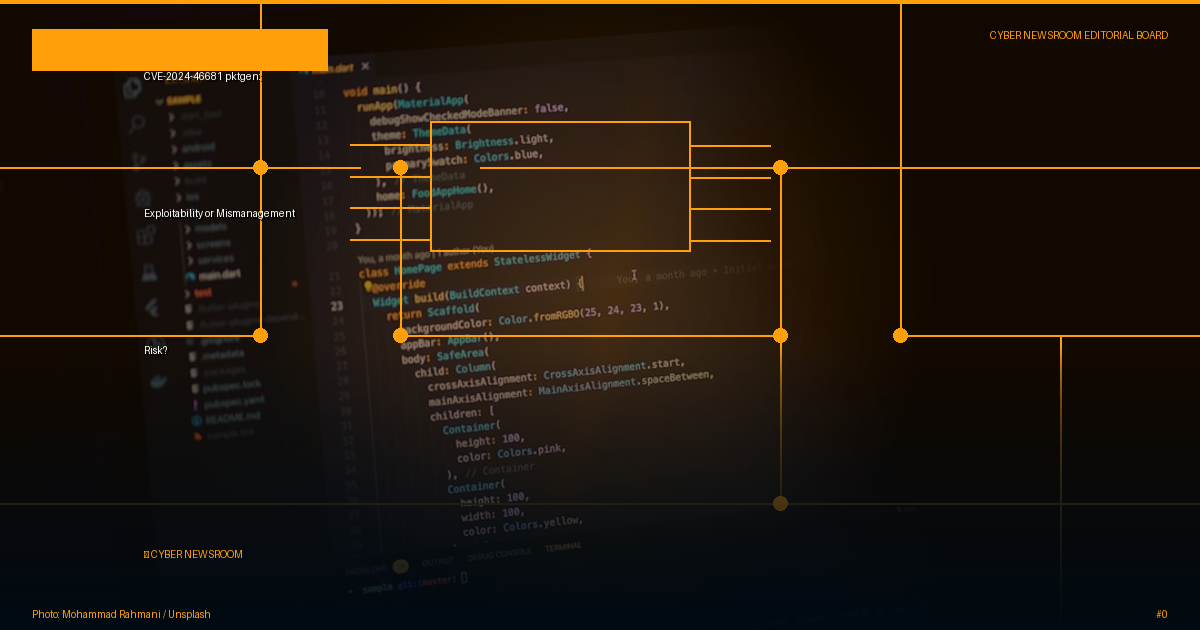Image resolution: width=1200 pixels, height=630 pixels.
Task: Switch to the OUTPUT panel tab
Action: 437,562
